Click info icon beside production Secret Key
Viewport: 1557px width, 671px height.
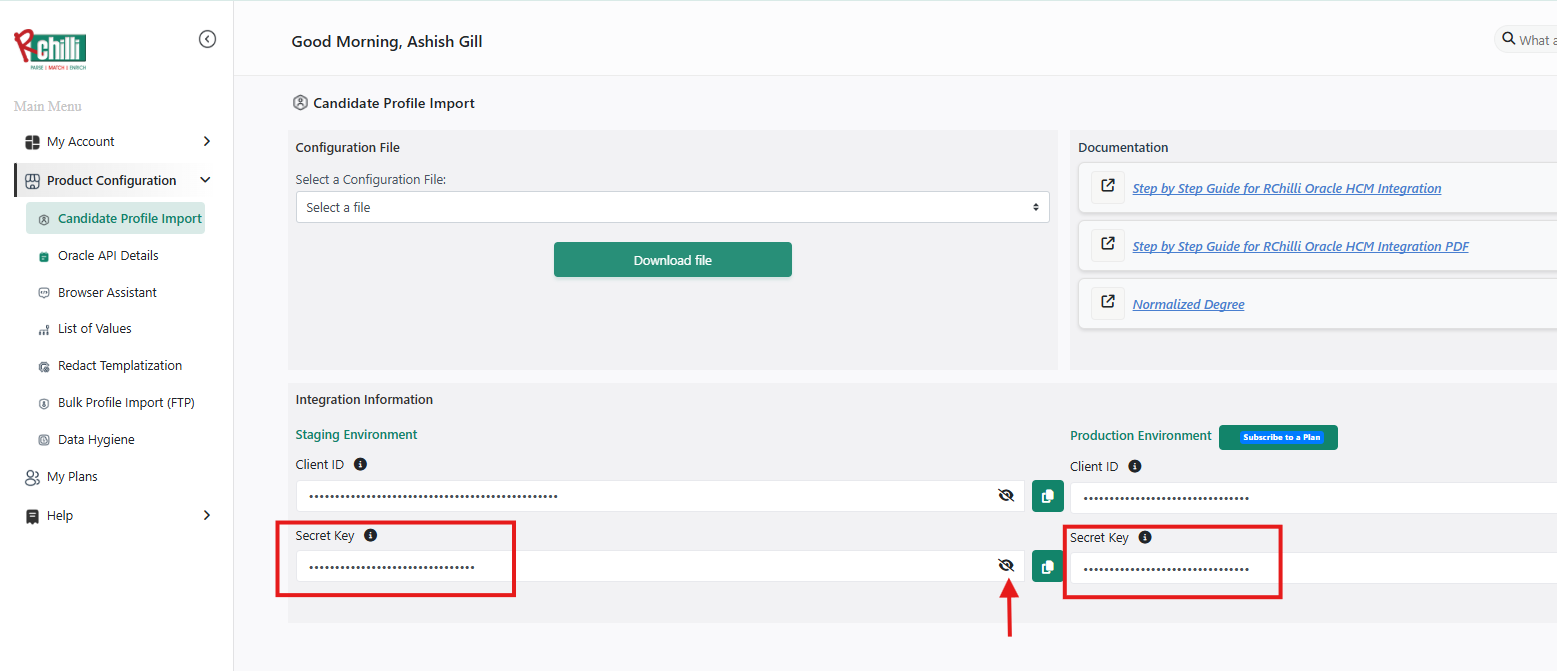point(1145,538)
